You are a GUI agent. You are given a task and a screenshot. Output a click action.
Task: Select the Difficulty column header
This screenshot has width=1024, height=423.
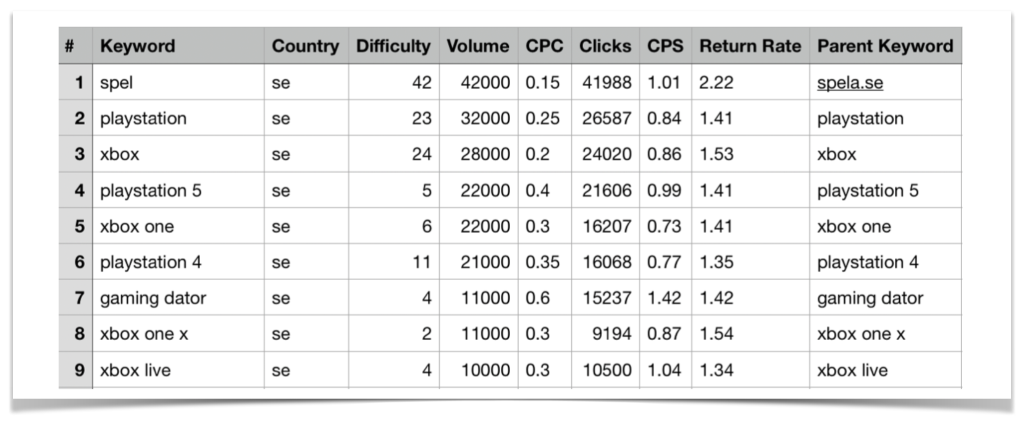pos(393,46)
